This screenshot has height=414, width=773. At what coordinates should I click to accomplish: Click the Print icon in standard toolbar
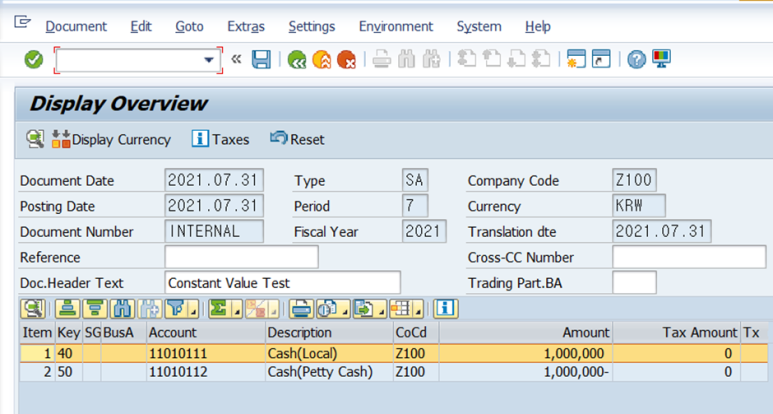pyautogui.click(x=382, y=60)
